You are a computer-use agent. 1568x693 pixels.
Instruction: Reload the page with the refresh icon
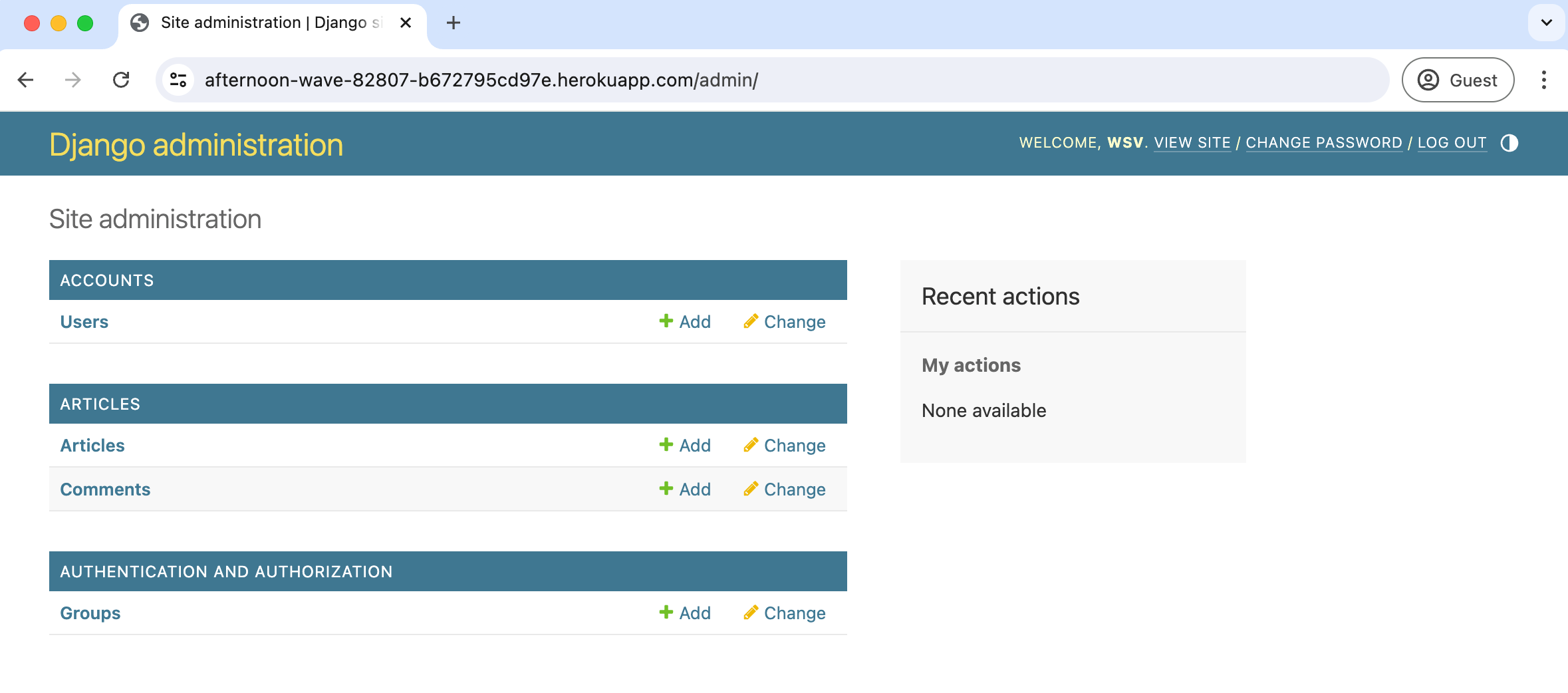(121, 80)
